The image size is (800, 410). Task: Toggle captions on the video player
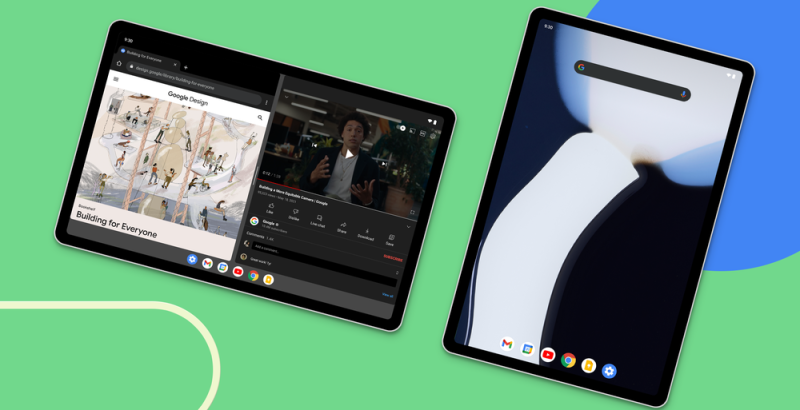click(x=422, y=134)
